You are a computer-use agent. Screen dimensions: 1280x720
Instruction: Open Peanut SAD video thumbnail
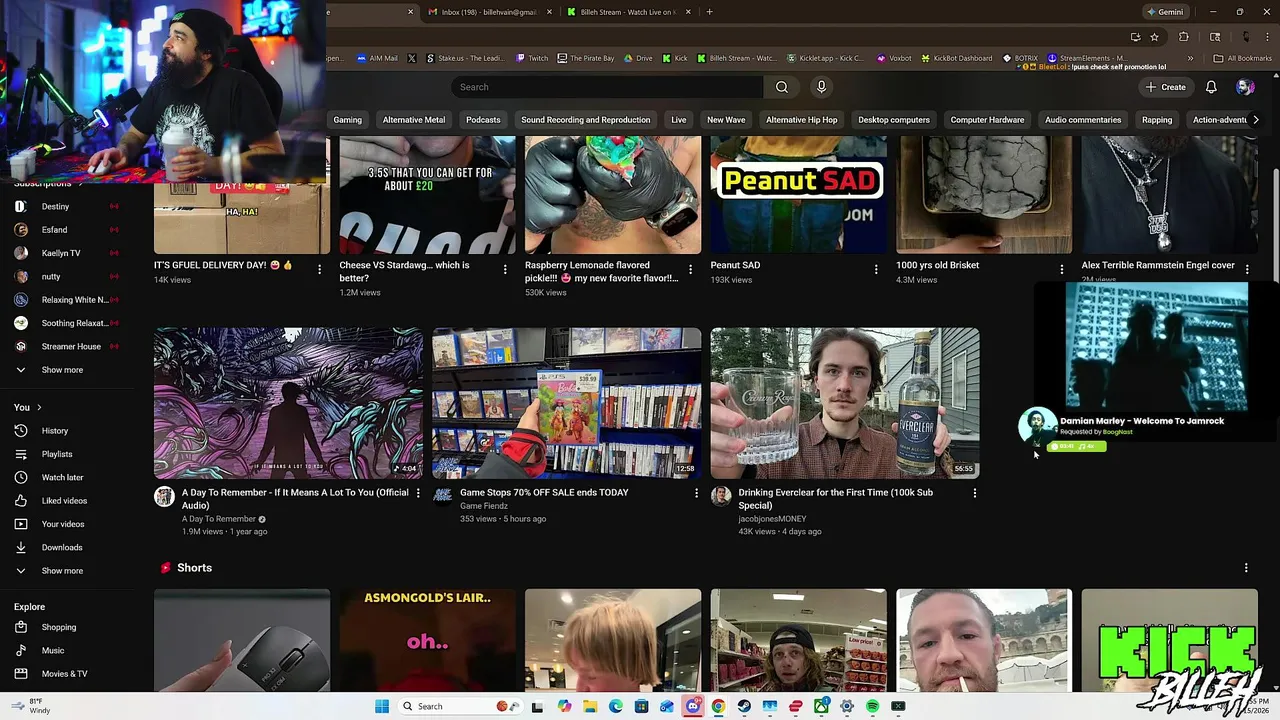(x=798, y=195)
